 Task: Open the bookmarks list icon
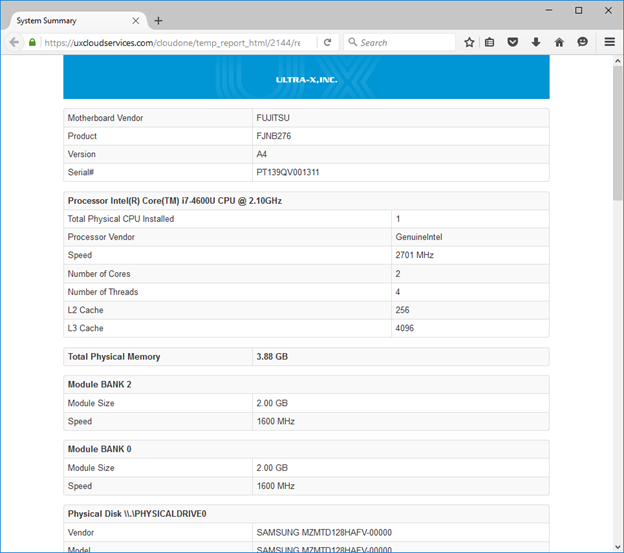489,42
